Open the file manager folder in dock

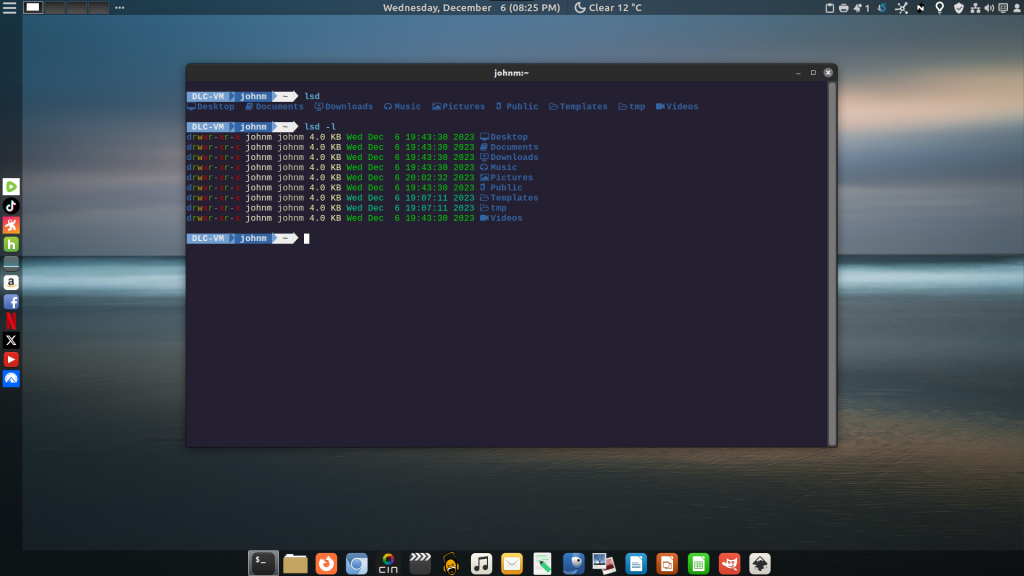[x=295, y=564]
